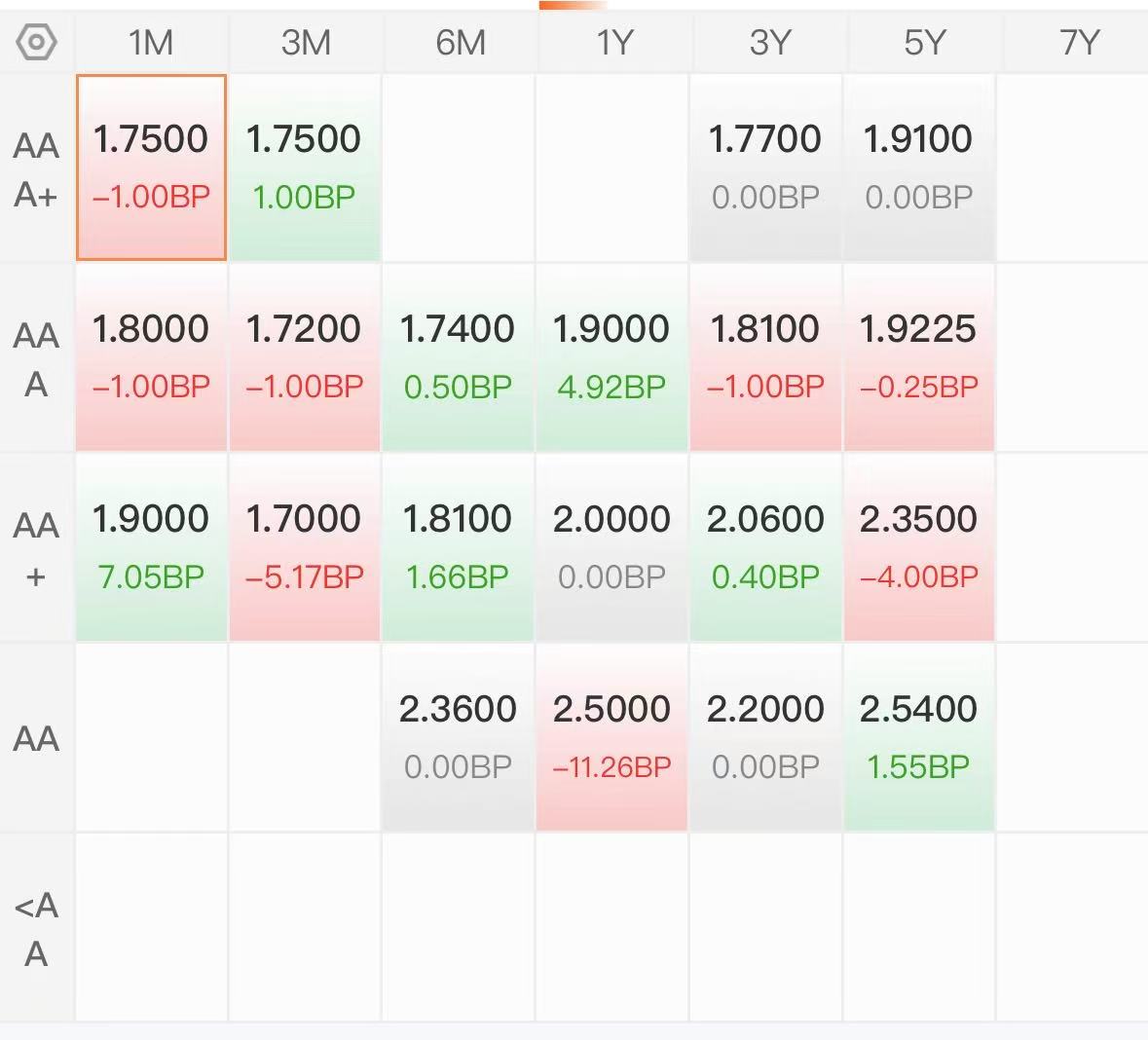Click the AA 5Y cell 2.5400
Screen dimensions: 1148x1040
click(x=918, y=737)
